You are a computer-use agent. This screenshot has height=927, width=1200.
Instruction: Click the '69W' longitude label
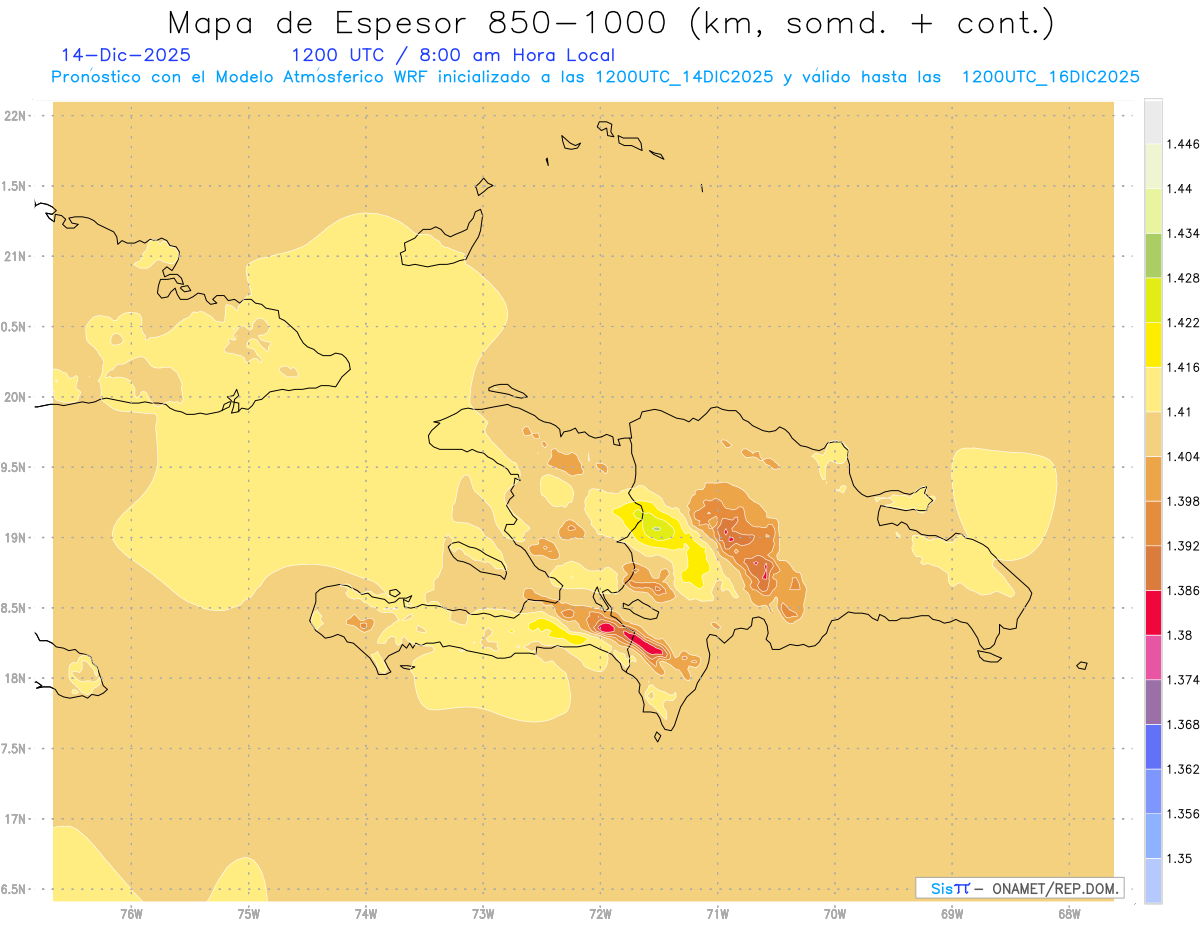pos(952,913)
